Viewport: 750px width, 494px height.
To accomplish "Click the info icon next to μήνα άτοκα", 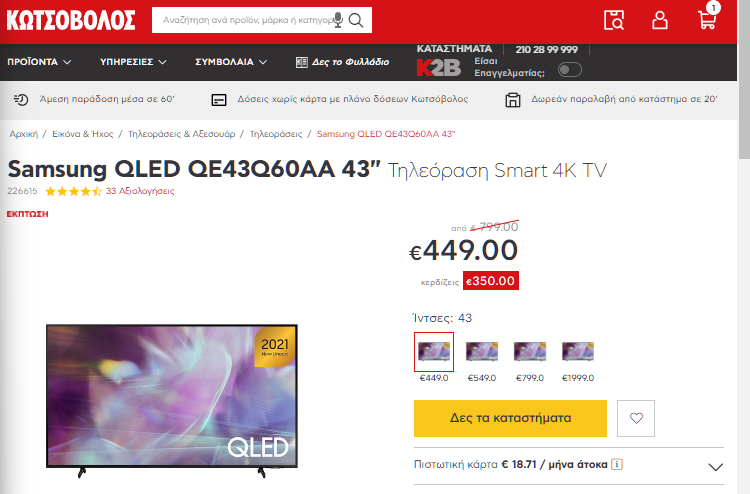I will 617,464.
